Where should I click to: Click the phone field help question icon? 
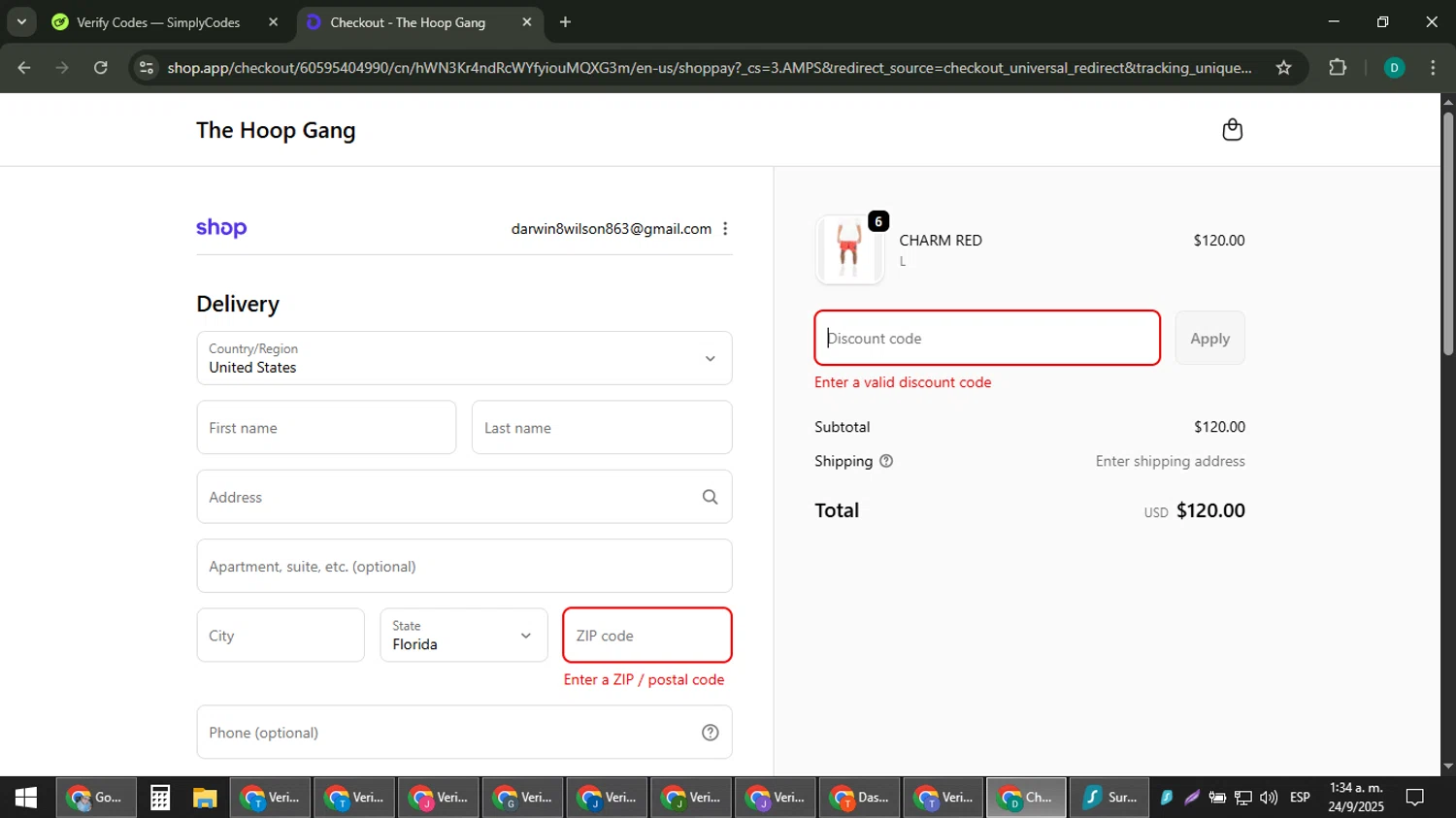711,733
